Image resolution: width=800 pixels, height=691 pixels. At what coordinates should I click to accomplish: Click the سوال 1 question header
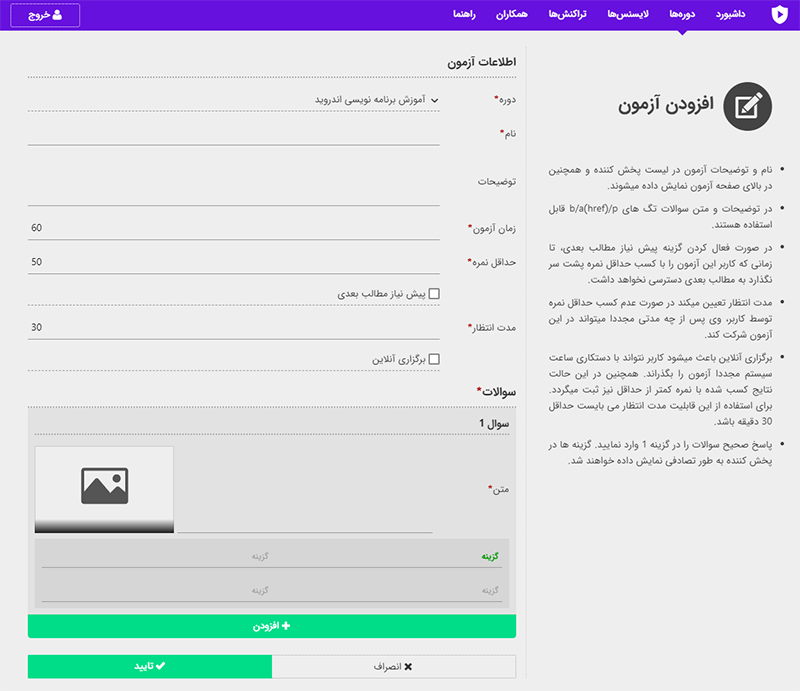pyautogui.click(x=494, y=423)
